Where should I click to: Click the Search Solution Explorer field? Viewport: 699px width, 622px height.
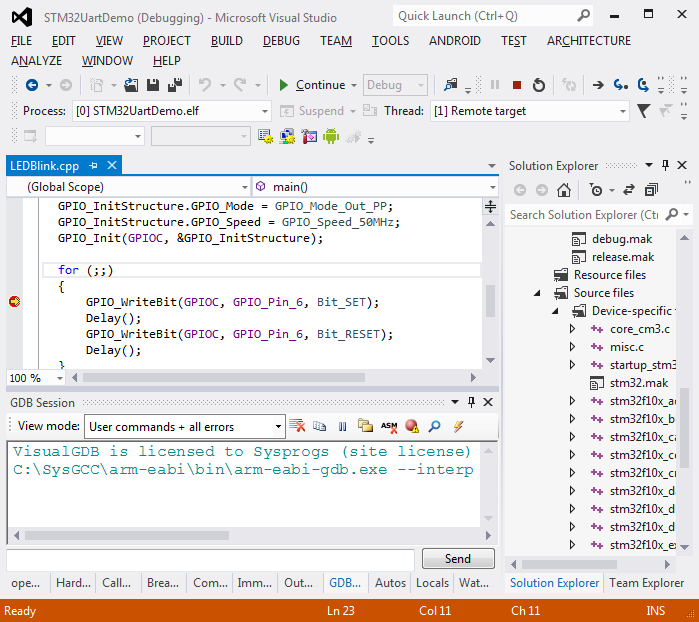pyautogui.click(x=586, y=215)
